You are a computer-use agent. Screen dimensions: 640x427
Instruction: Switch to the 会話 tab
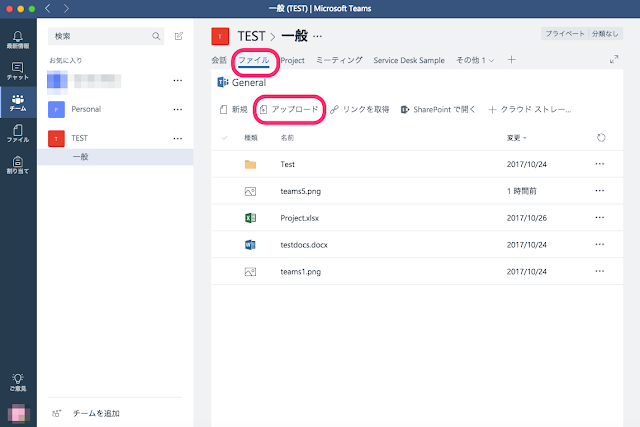219,60
